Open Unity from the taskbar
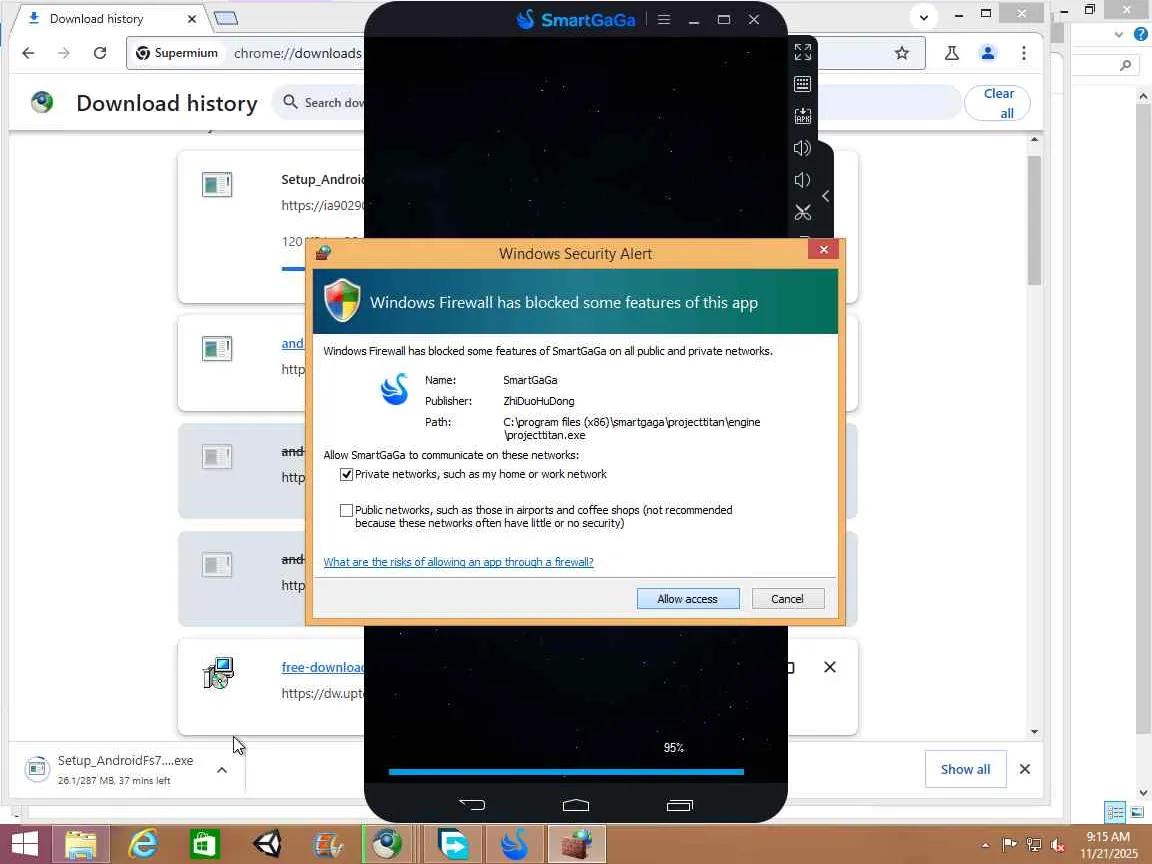Image resolution: width=1152 pixels, height=864 pixels. tap(267, 844)
